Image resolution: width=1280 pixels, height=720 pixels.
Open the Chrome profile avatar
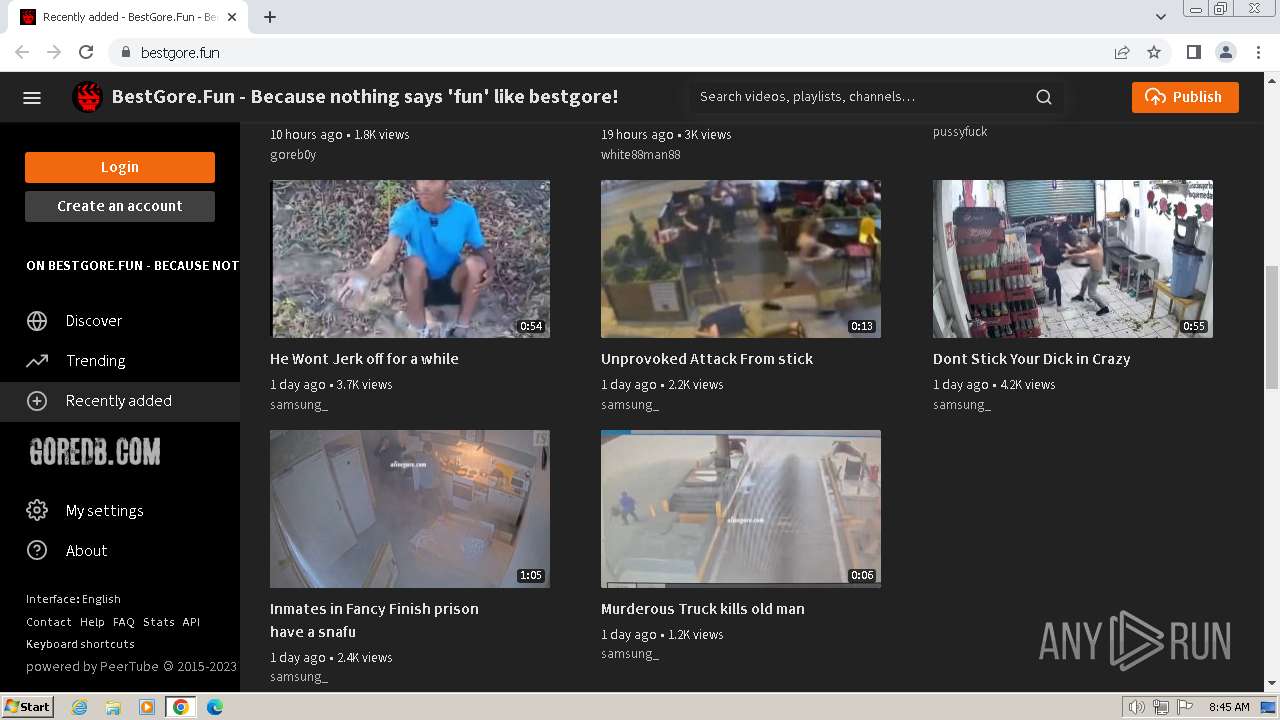1225,52
